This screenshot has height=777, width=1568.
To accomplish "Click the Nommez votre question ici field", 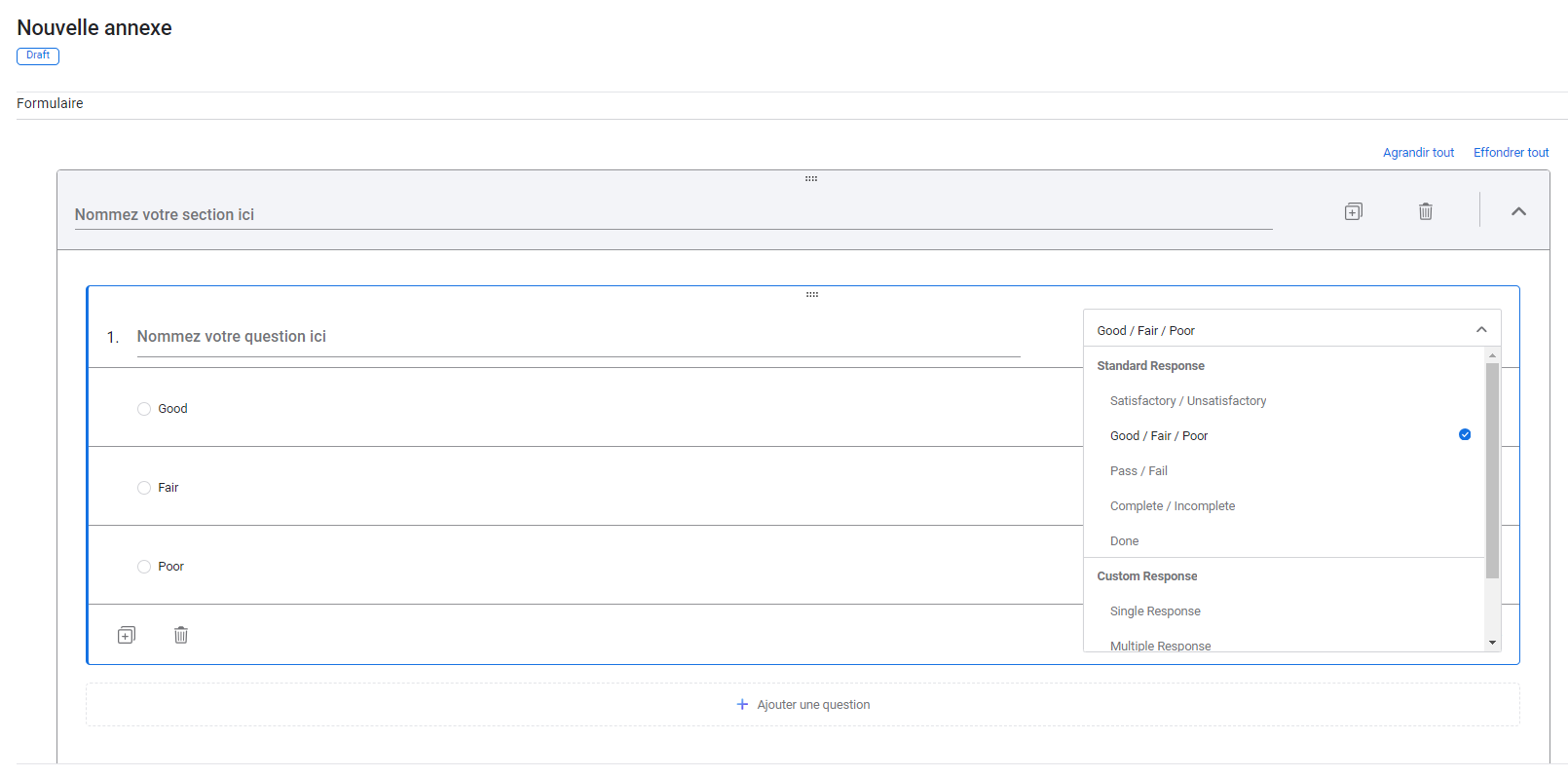I will (578, 337).
